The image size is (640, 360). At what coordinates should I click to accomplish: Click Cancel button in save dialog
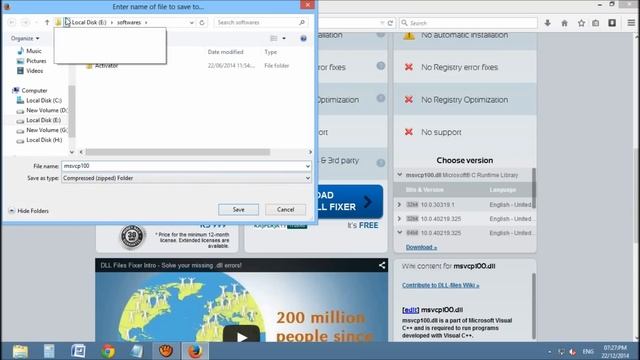(x=285, y=209)
